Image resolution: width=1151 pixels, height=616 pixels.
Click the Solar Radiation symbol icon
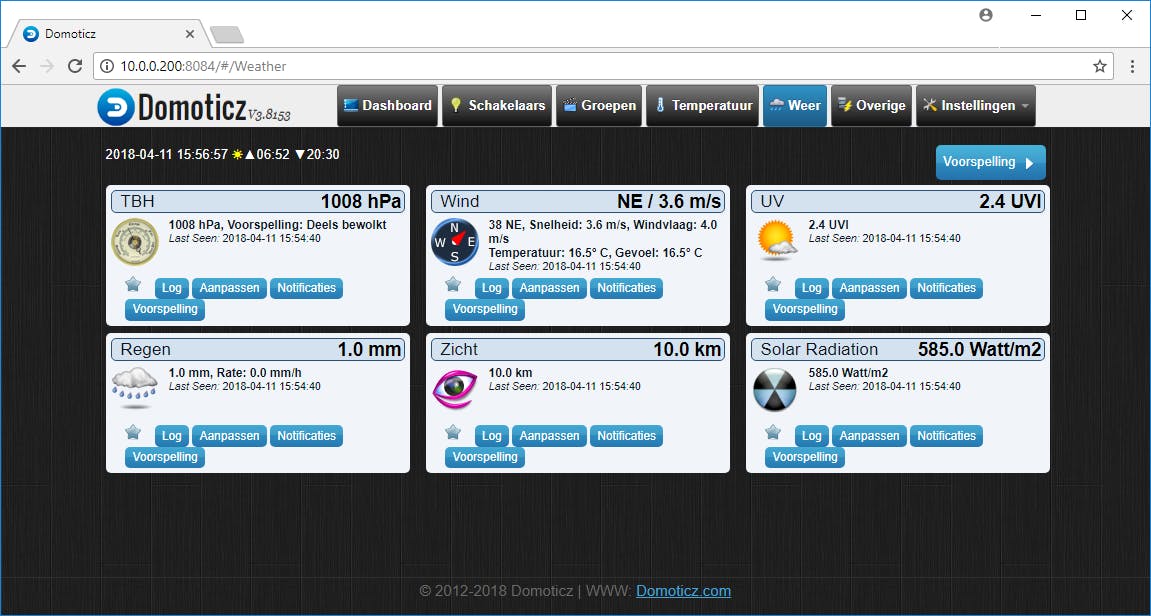tap(774, 390)
